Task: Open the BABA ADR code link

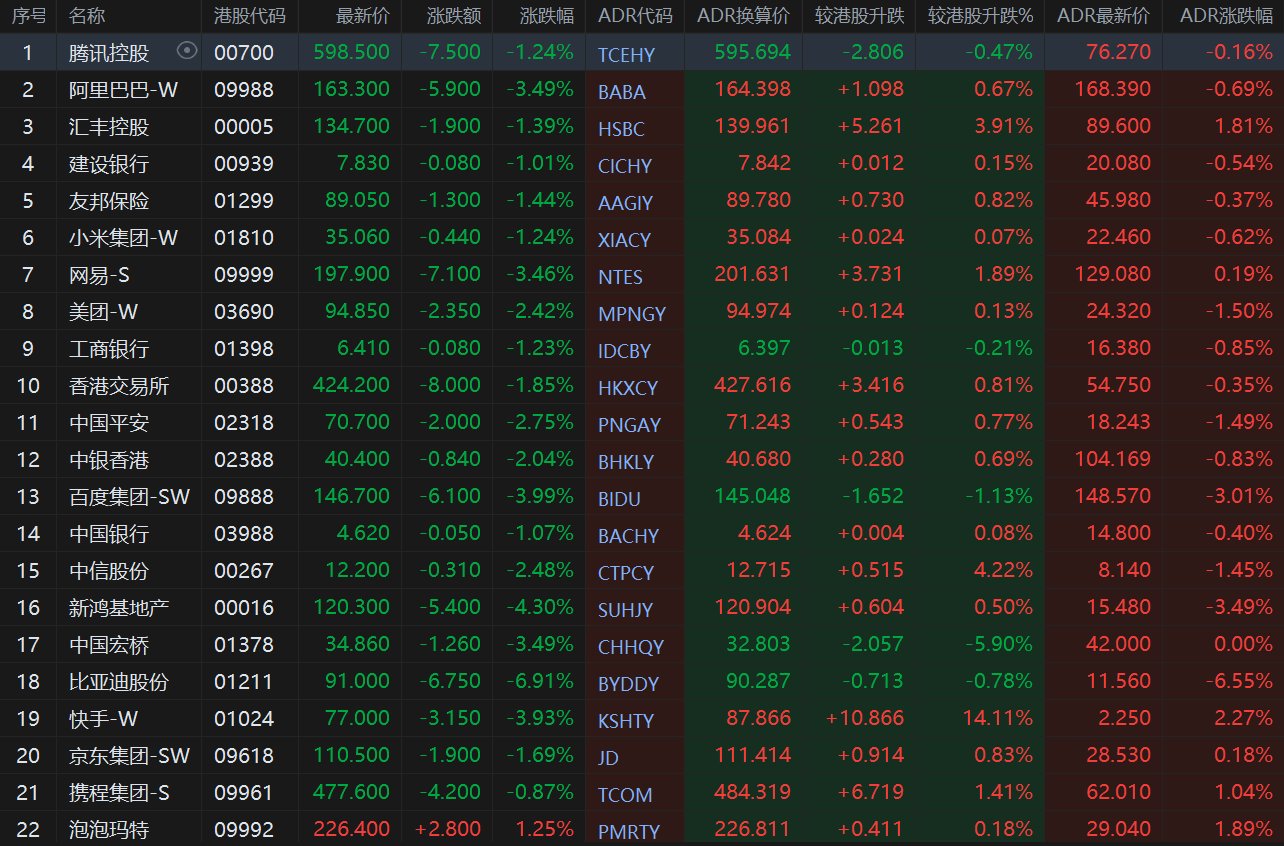Action: [x=622, y=92]
